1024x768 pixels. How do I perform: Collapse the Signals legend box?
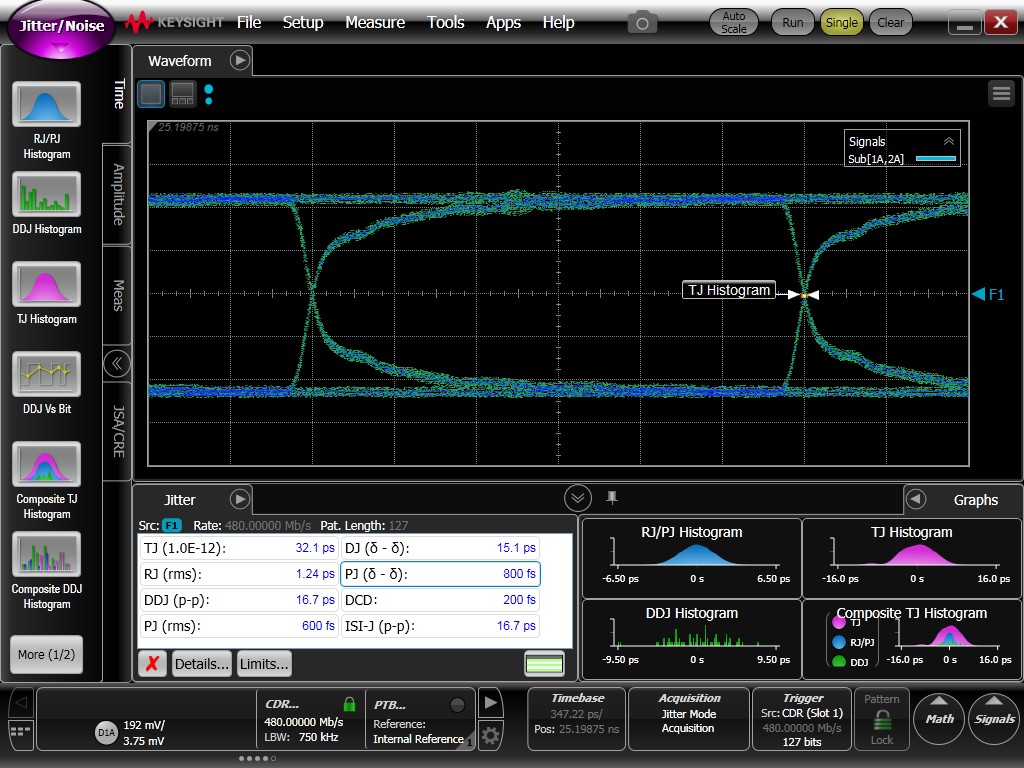[948, 142]
